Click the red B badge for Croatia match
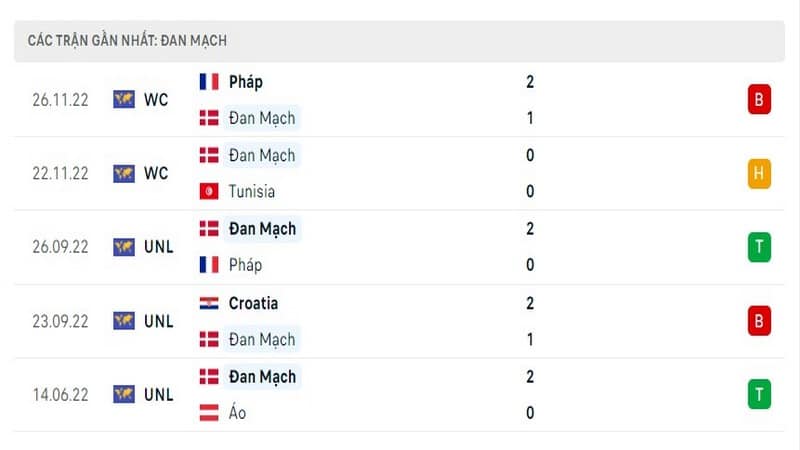Screen dimensions: 800x450 pos(759,321)
